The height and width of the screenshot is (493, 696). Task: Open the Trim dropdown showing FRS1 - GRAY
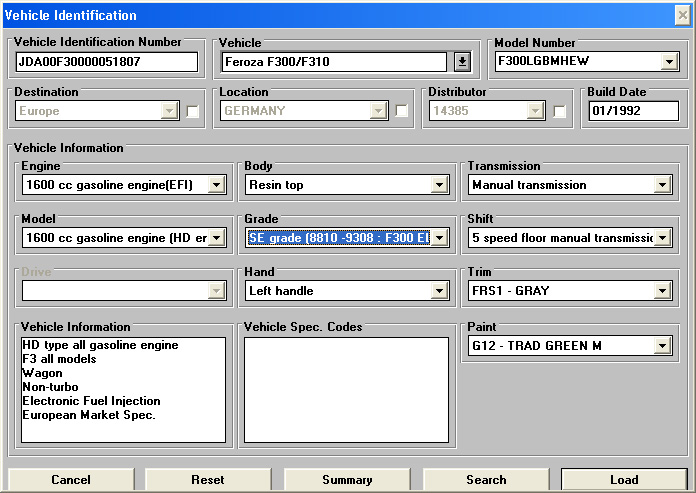[x=662, y=291]
